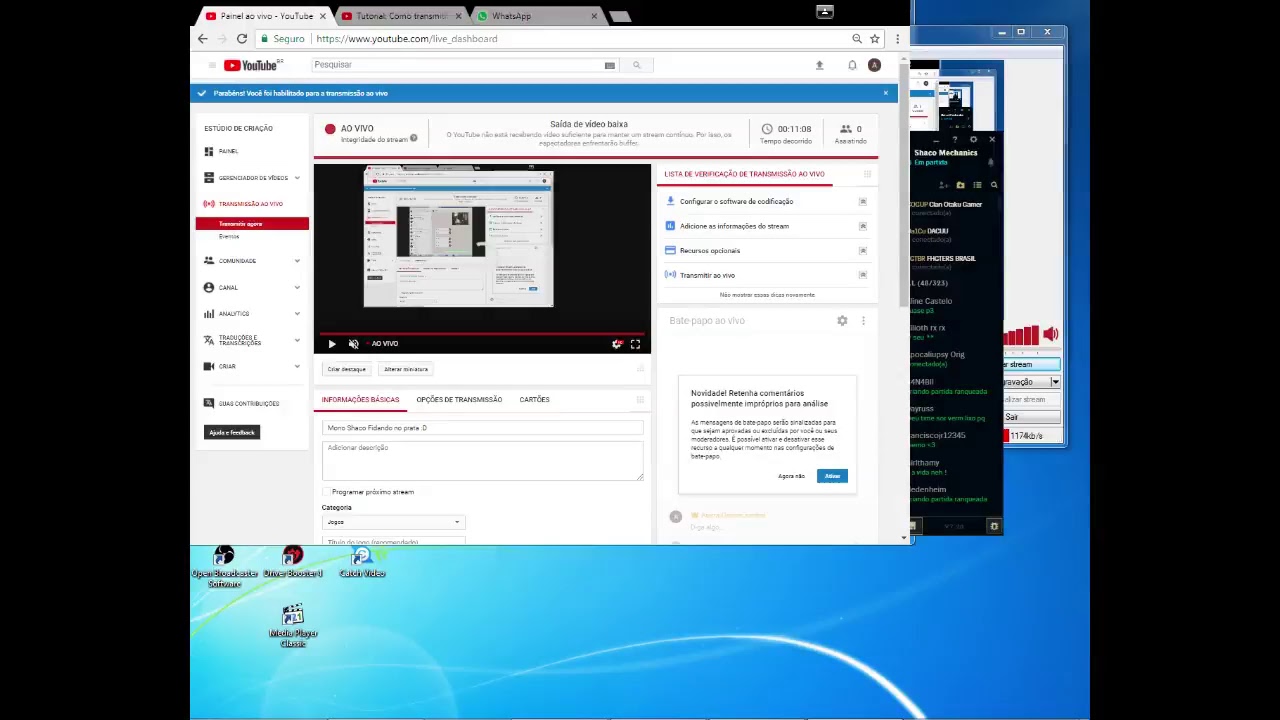The width and height of the screenshot is (1280, 720).
Task: Click the stream title input field
Action: click(483, 428)
